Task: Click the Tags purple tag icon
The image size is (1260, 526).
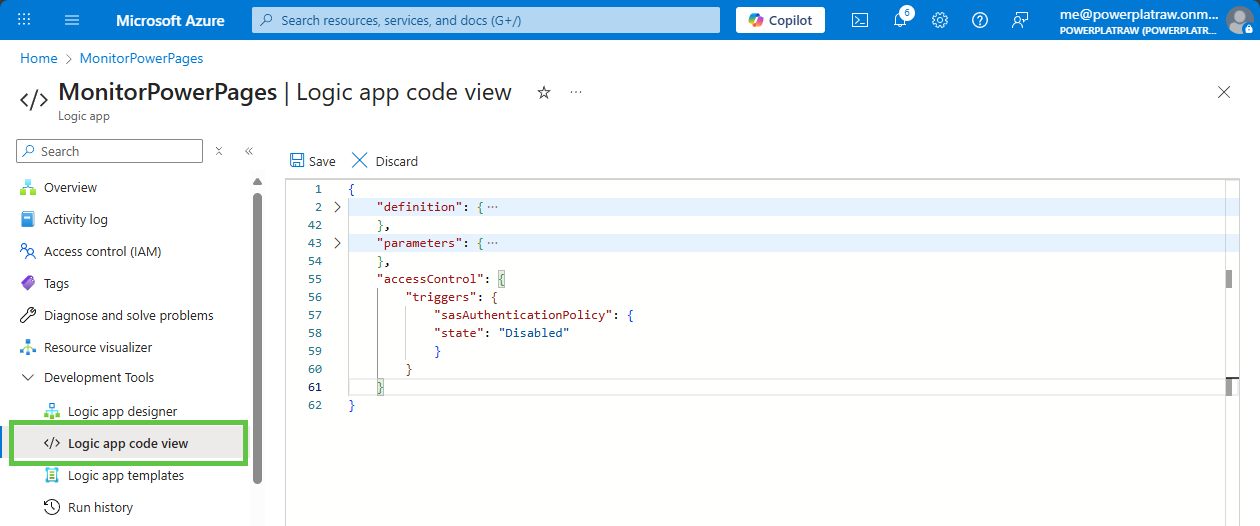Action: [x=28, y=283]
